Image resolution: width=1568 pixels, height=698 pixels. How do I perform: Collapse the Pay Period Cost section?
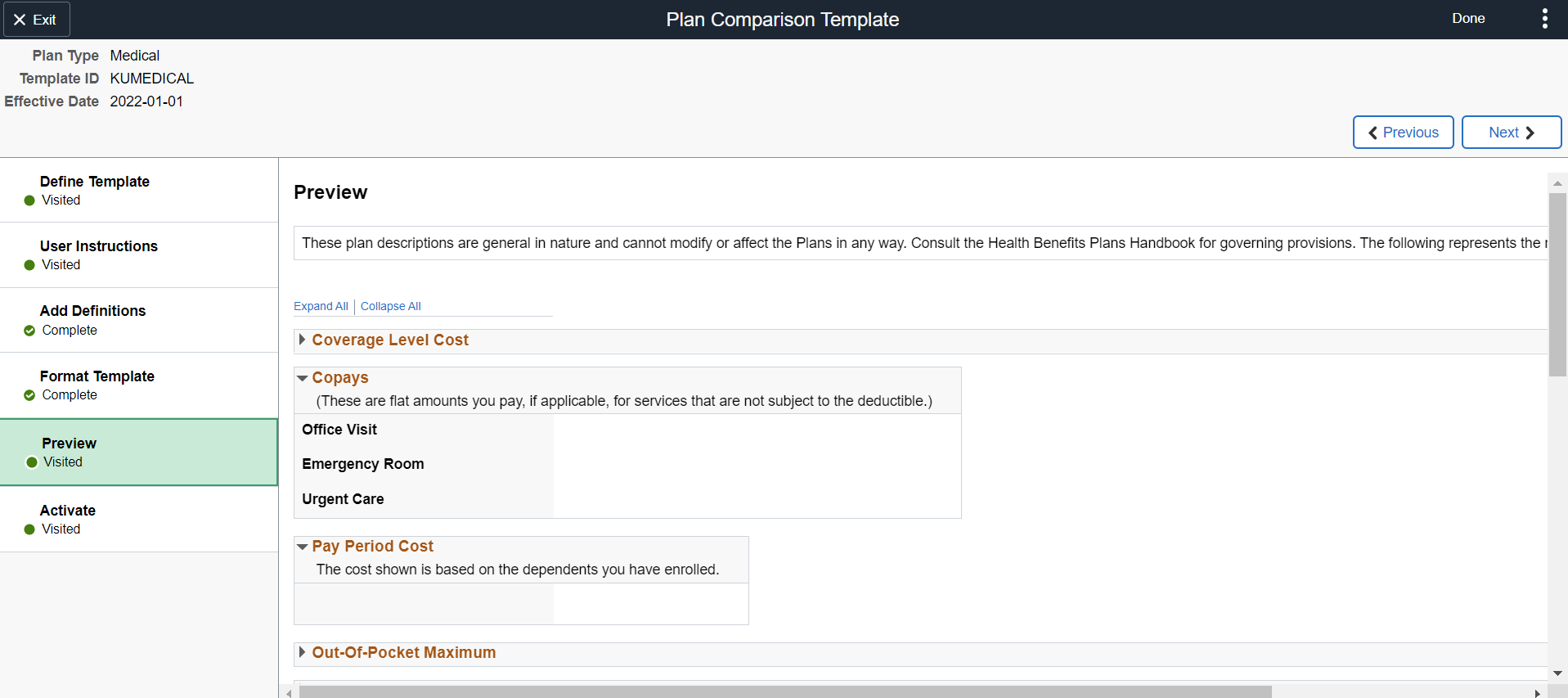point(303,547)
